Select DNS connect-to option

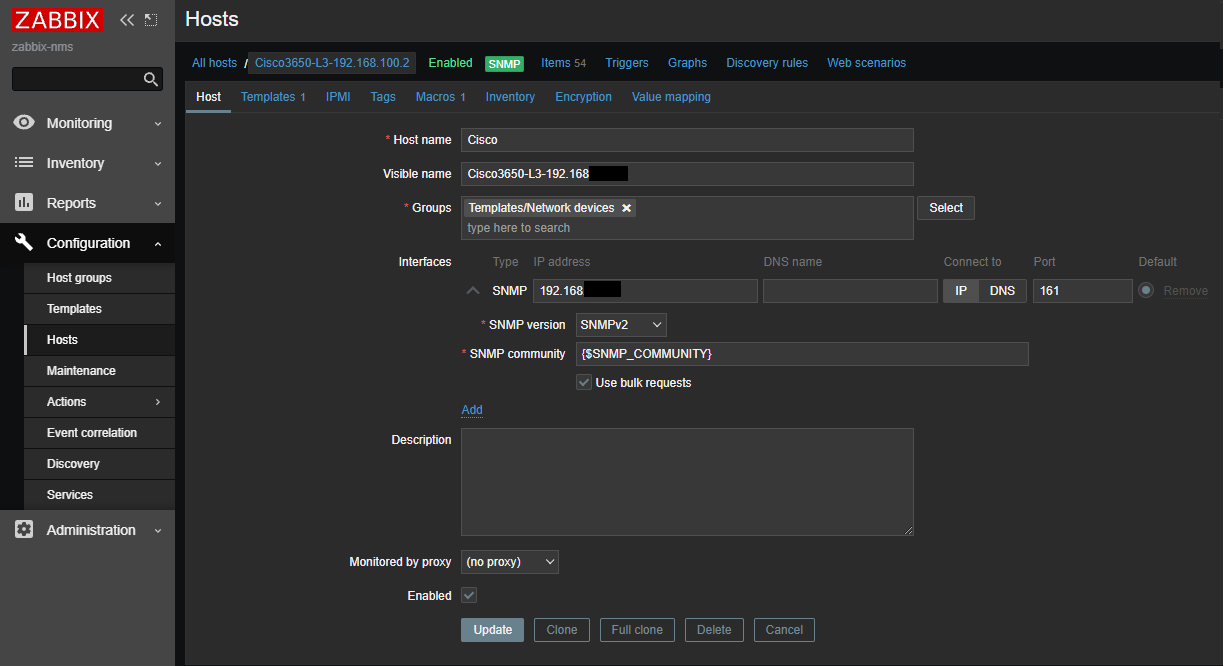pyautogui.click(x=1002, y=291)
